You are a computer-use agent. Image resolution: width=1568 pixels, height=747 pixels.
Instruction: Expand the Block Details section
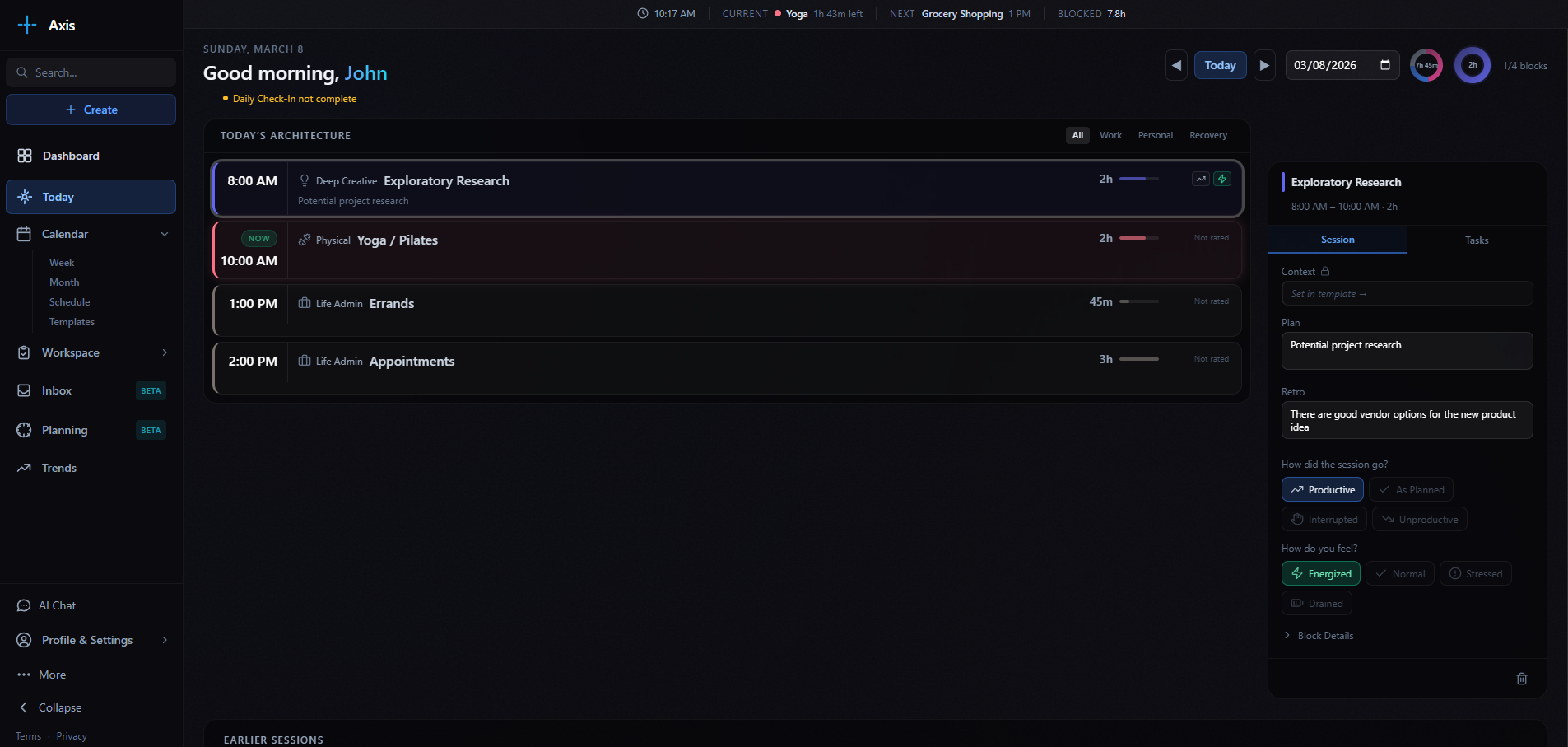[1324, 636]
